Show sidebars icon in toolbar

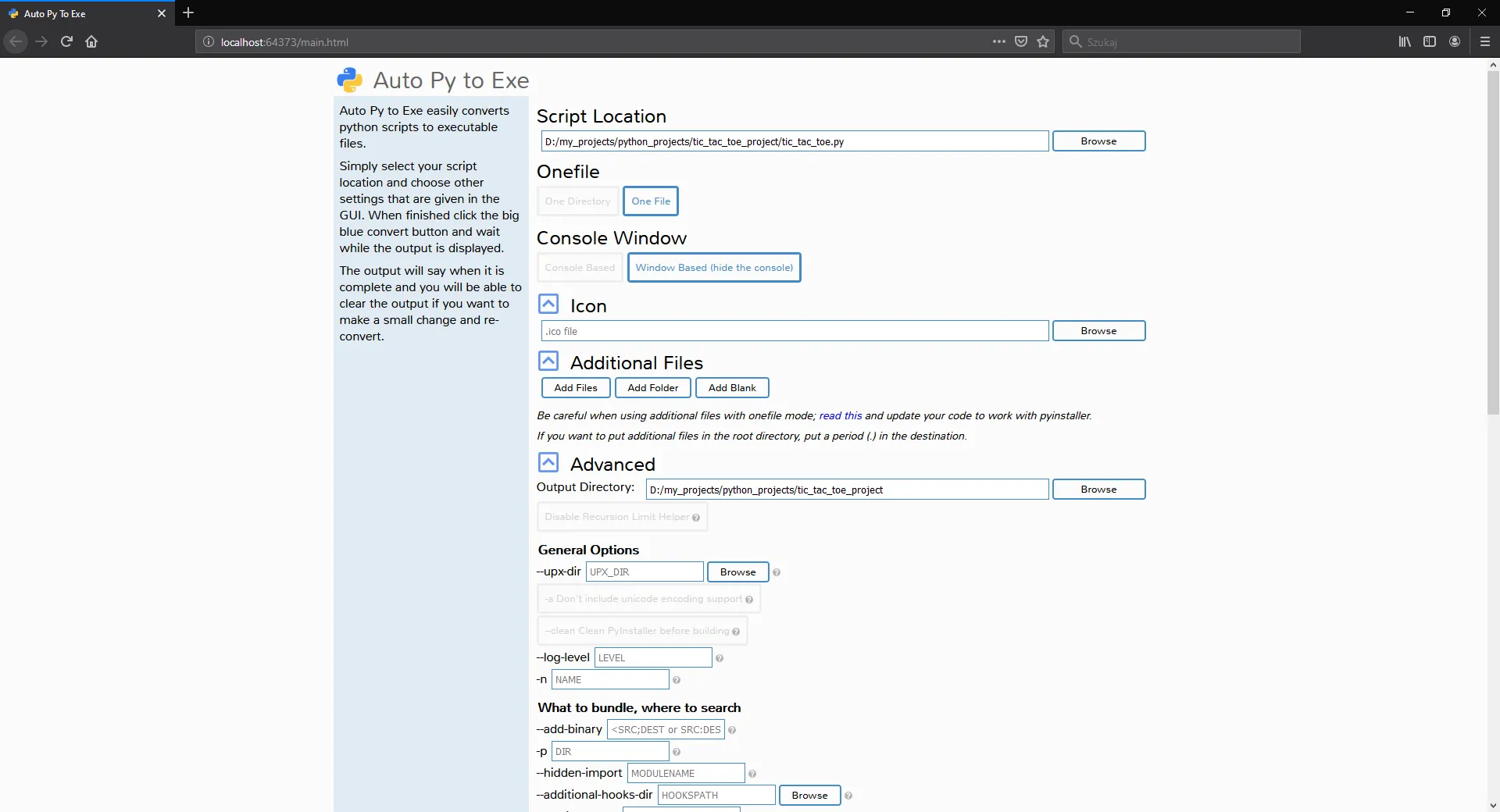coord(1430,41)
